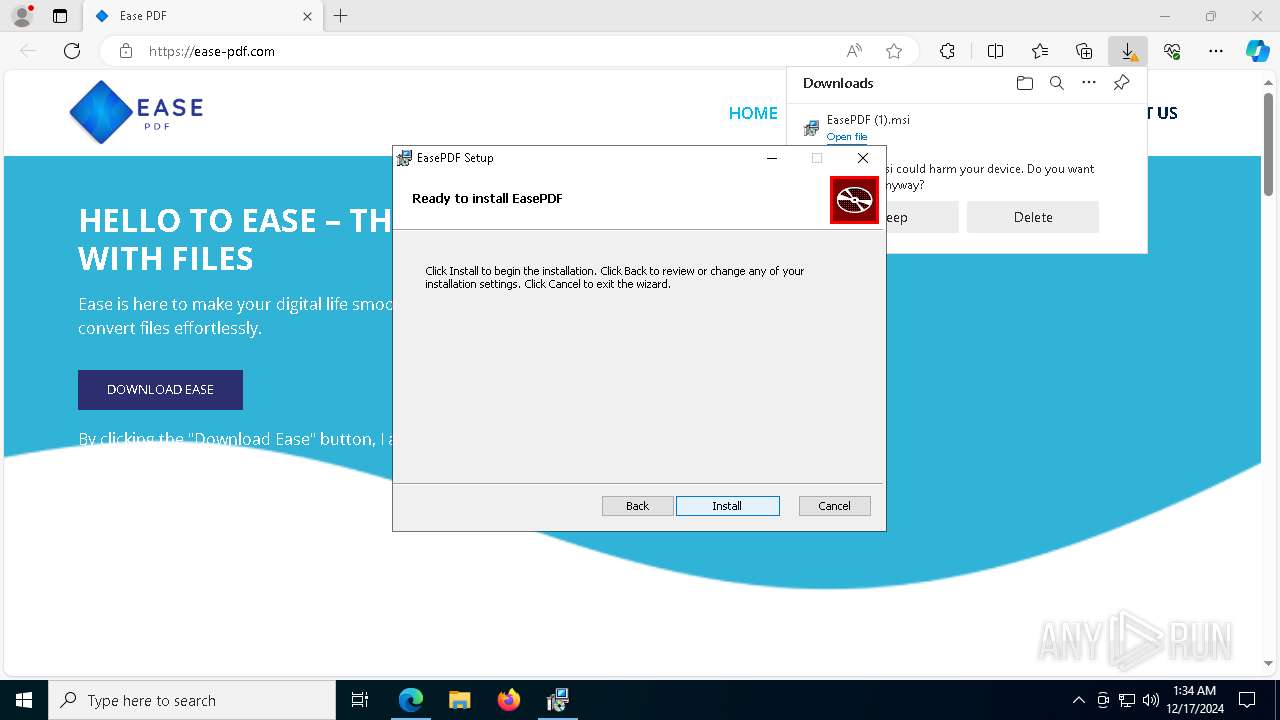1280x720 pixels.
Task: Click the installer icon on taskbar
Action: click(557, 700)
